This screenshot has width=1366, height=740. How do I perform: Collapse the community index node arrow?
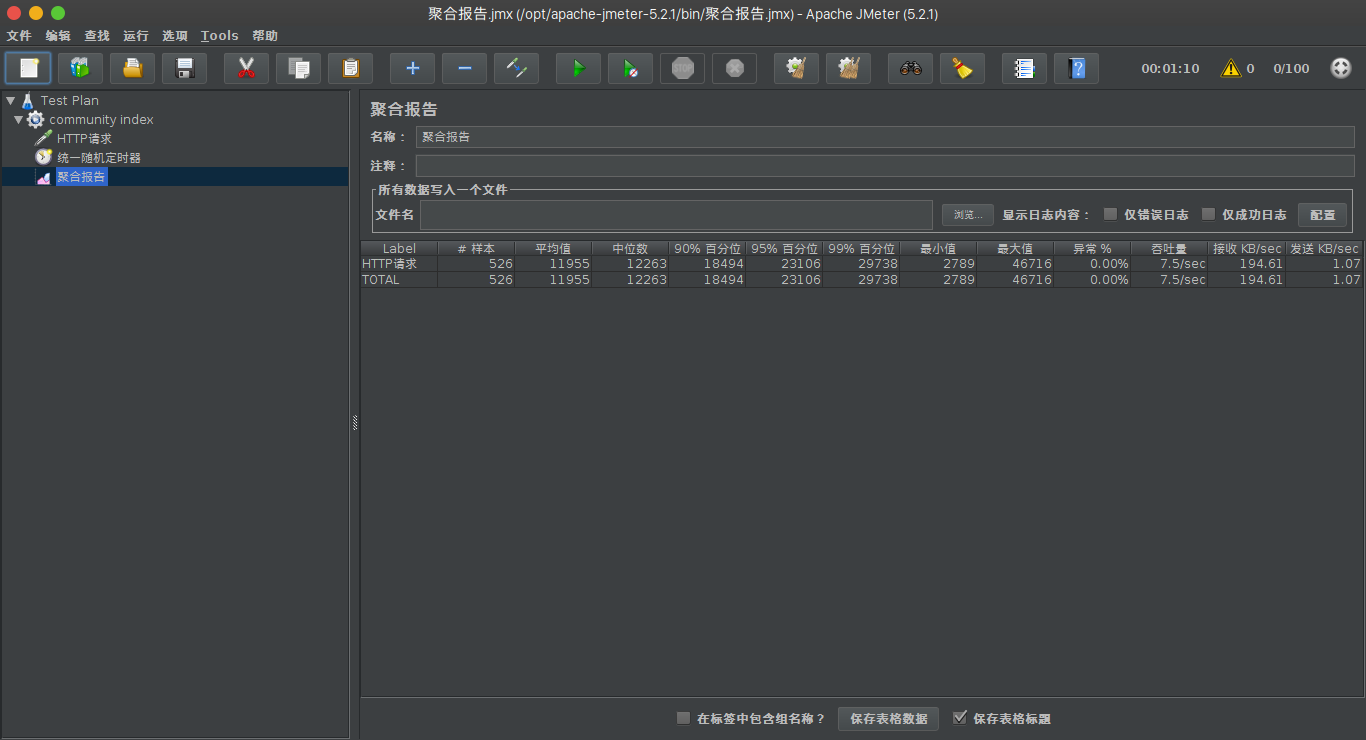(18, 119)
